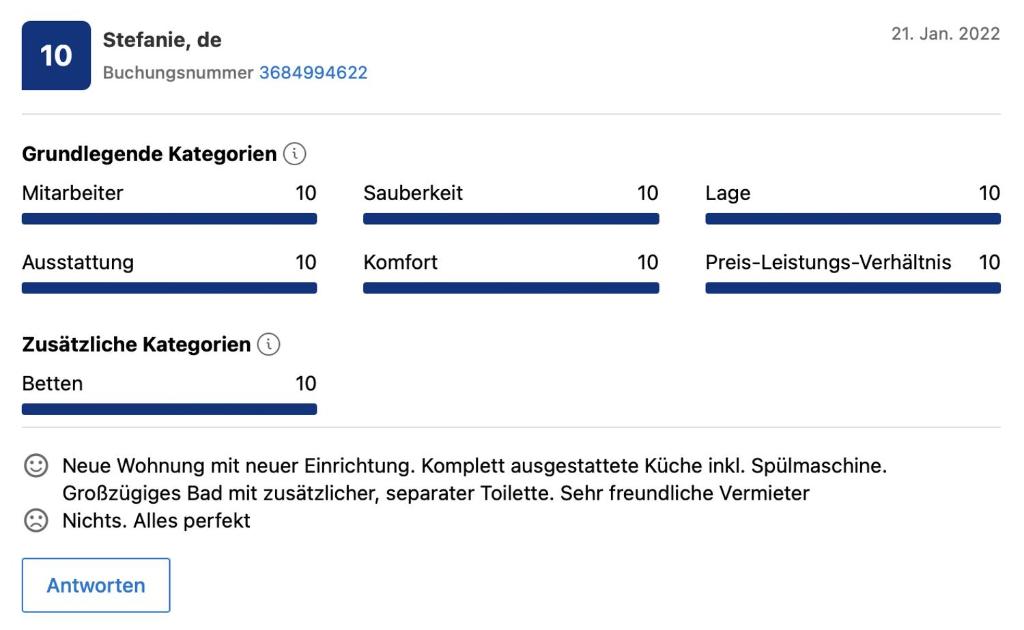Click the positive comment about Neue Wohnung
1024x630 pixels.
coord(475,479)
